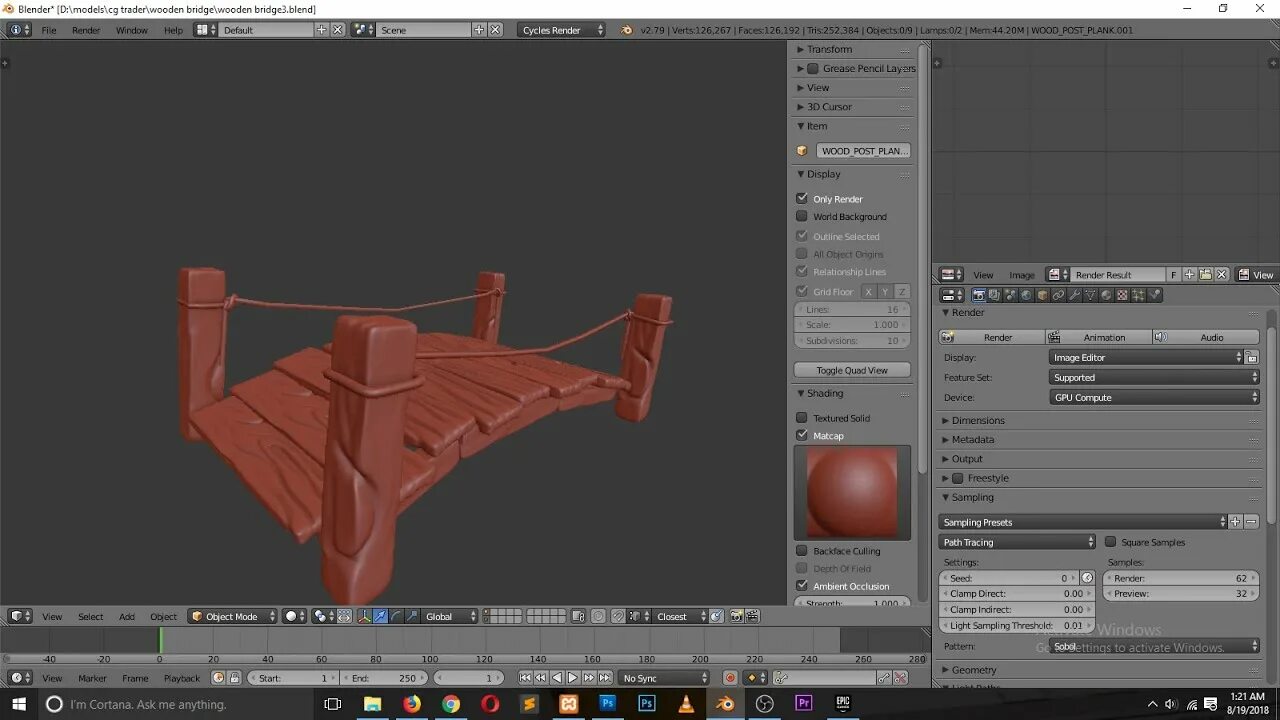Open the mesh Data properties tab icon

click(1090, 295)
